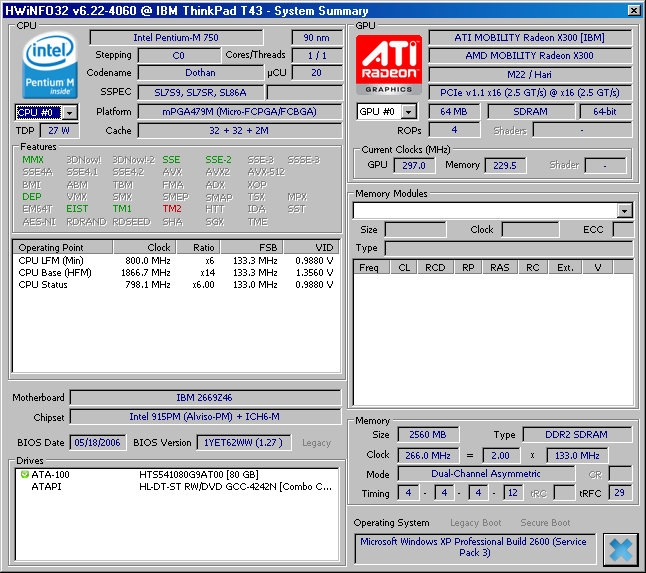This screenshot has height=573, width=646.
Task: Click the PCIe v1.1 x16 bus field
Action: pyautogui.click(x=530, y=93)
